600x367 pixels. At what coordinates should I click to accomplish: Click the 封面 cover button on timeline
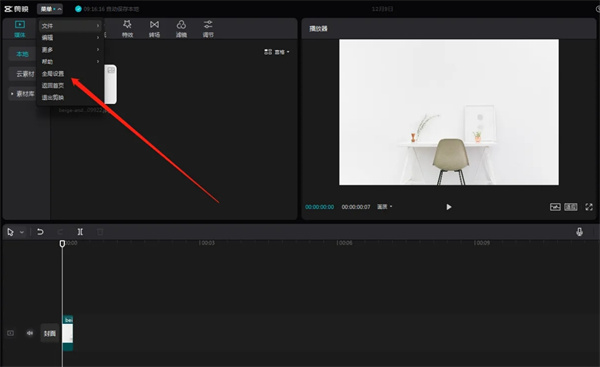50,333
